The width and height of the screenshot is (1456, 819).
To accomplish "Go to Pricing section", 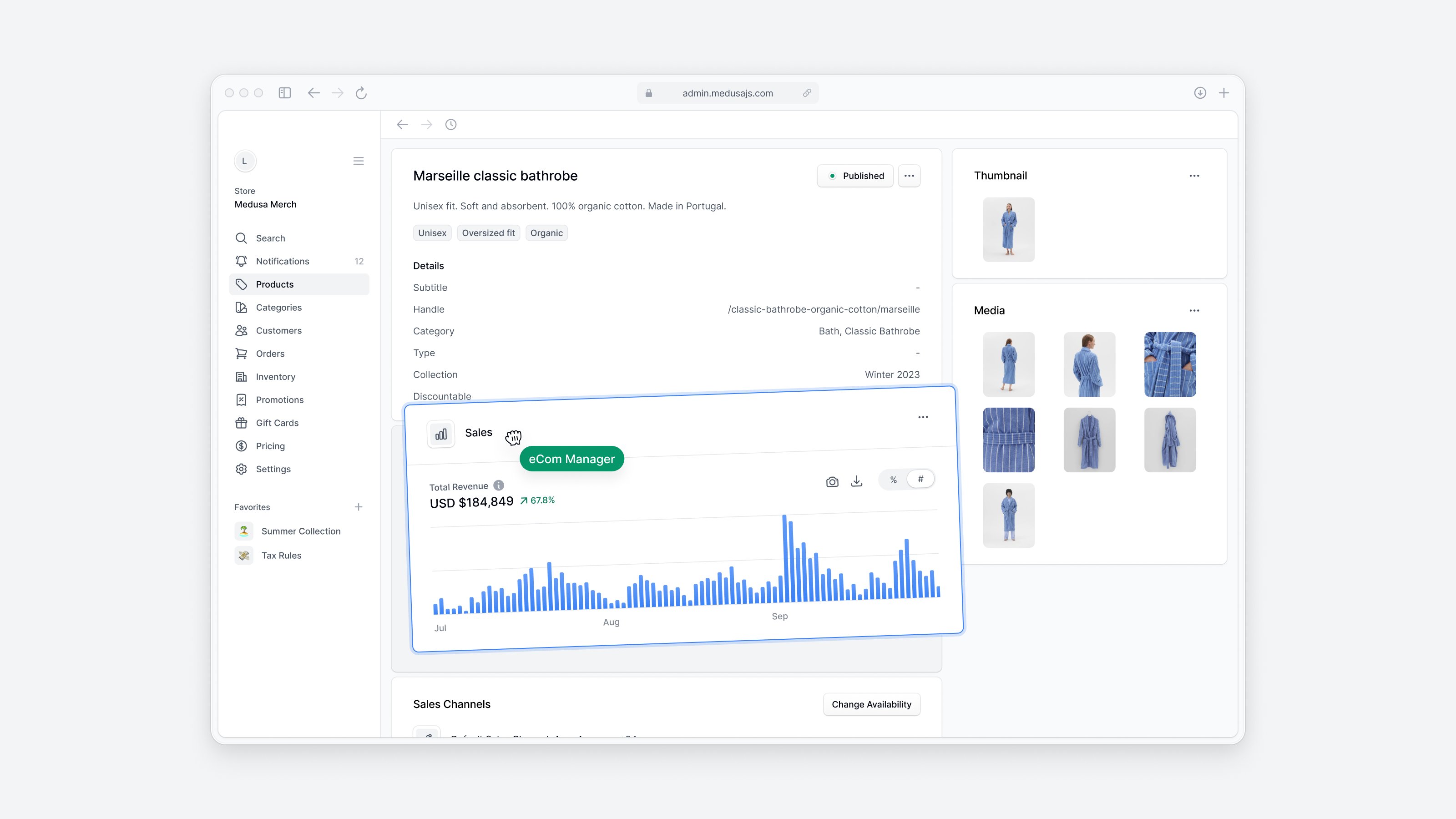I will coord(299,446).
